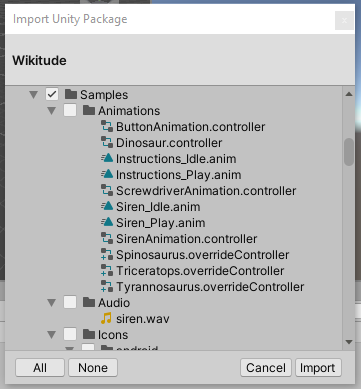Click the Audio folder label
Image resolution: width=361 pixels, height=389 pixels.
pyautogui.click(x=114, y=303)
